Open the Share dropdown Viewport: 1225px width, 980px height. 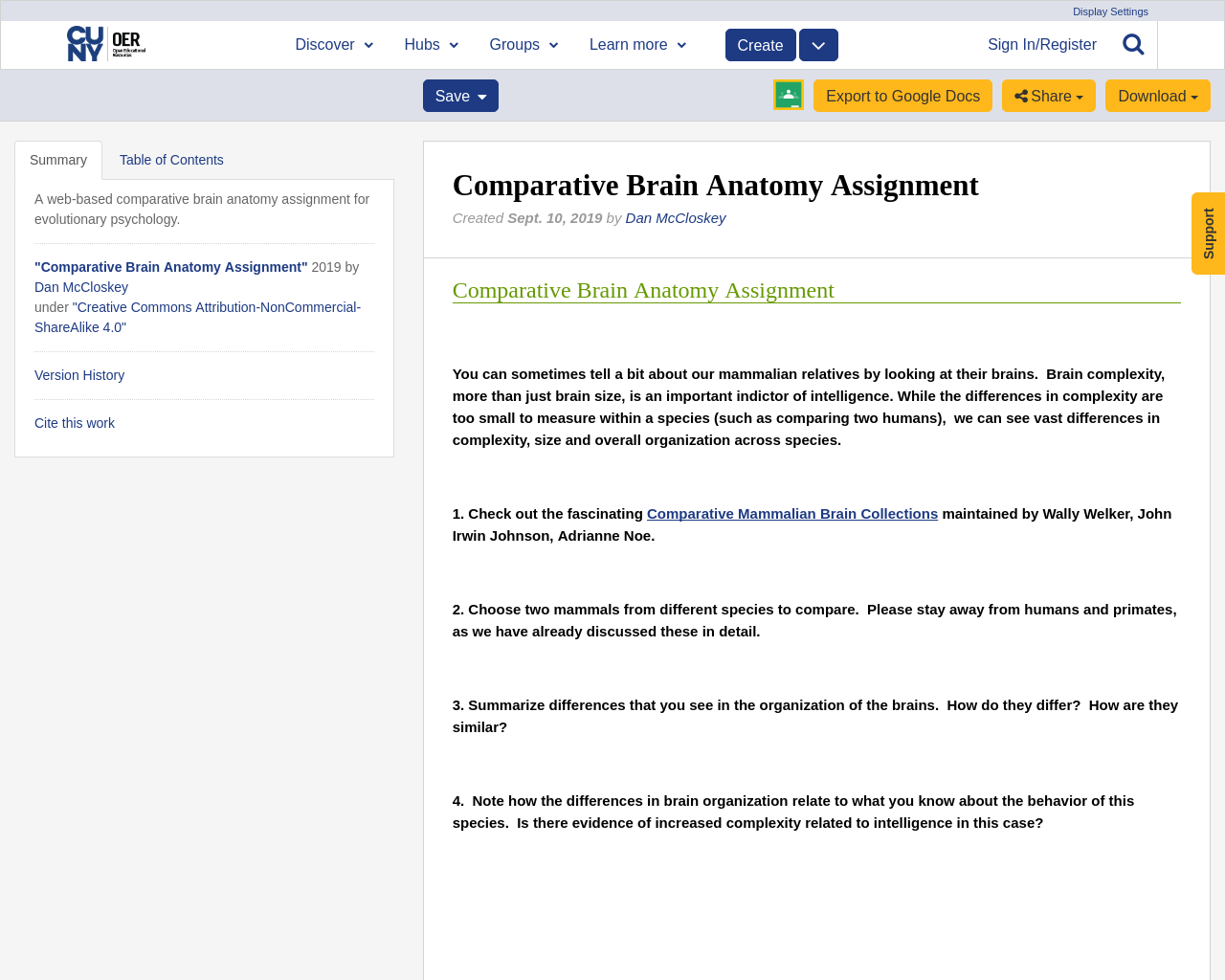pyautogui.click(x=1048, y=94)
